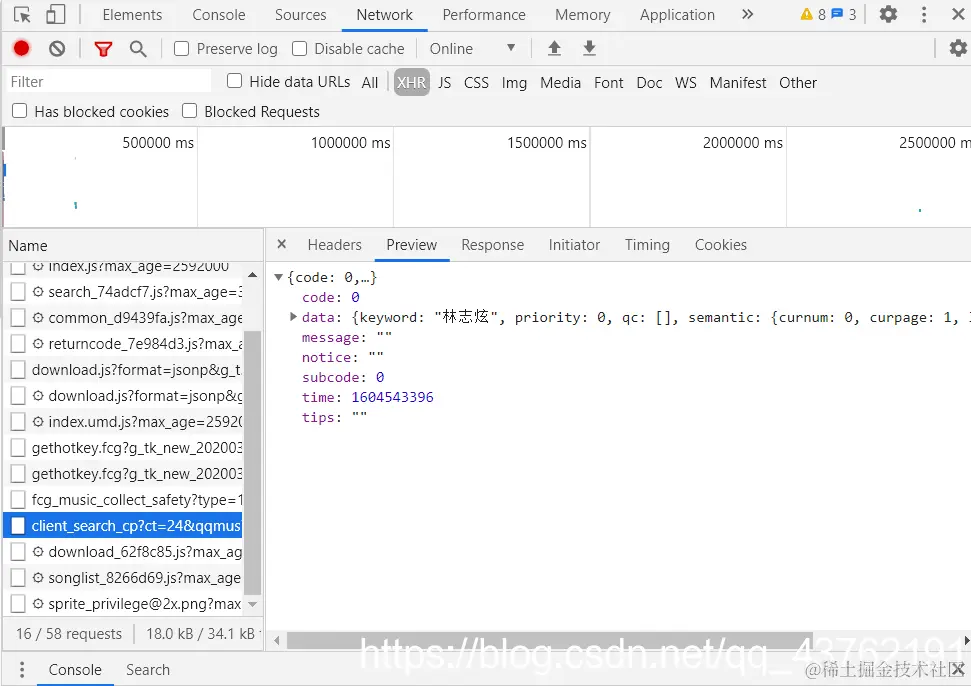Image resolution: width=971 pixels, height=686 pixels.
Task: Open the drawer three-dot menu beside Console
Action: [x=22, y=670]
